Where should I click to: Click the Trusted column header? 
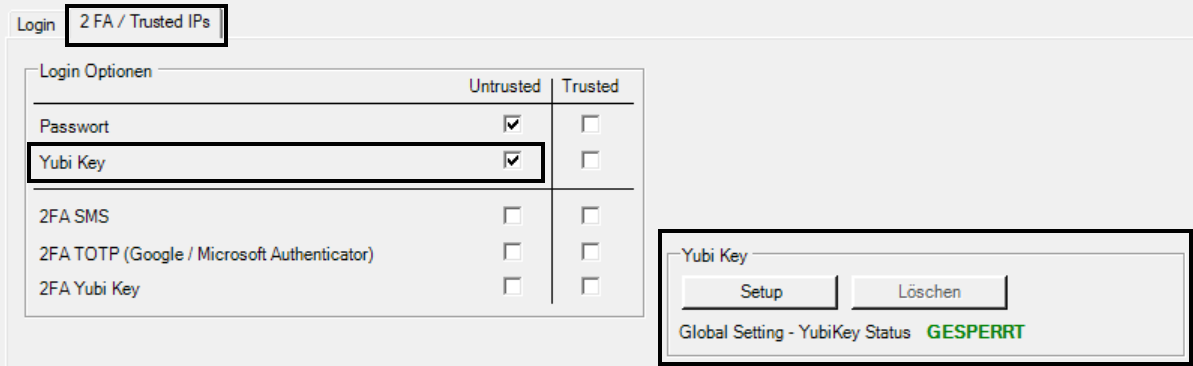[590, 86]
